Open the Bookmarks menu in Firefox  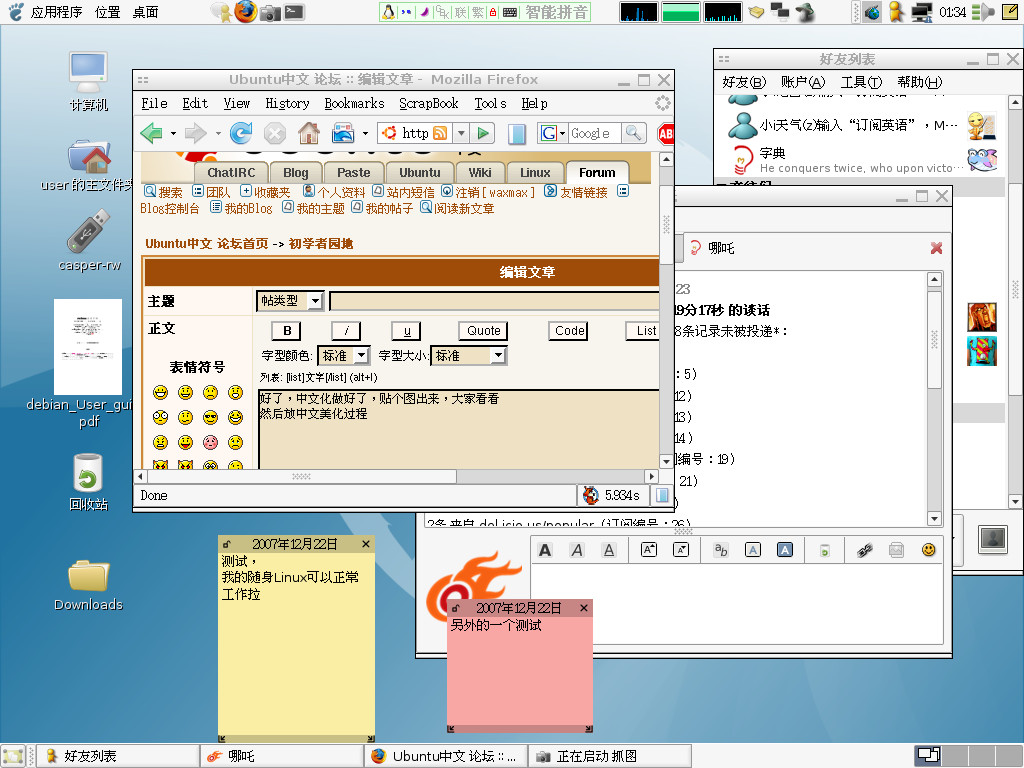pyautogui.click(x=354, y=103)
